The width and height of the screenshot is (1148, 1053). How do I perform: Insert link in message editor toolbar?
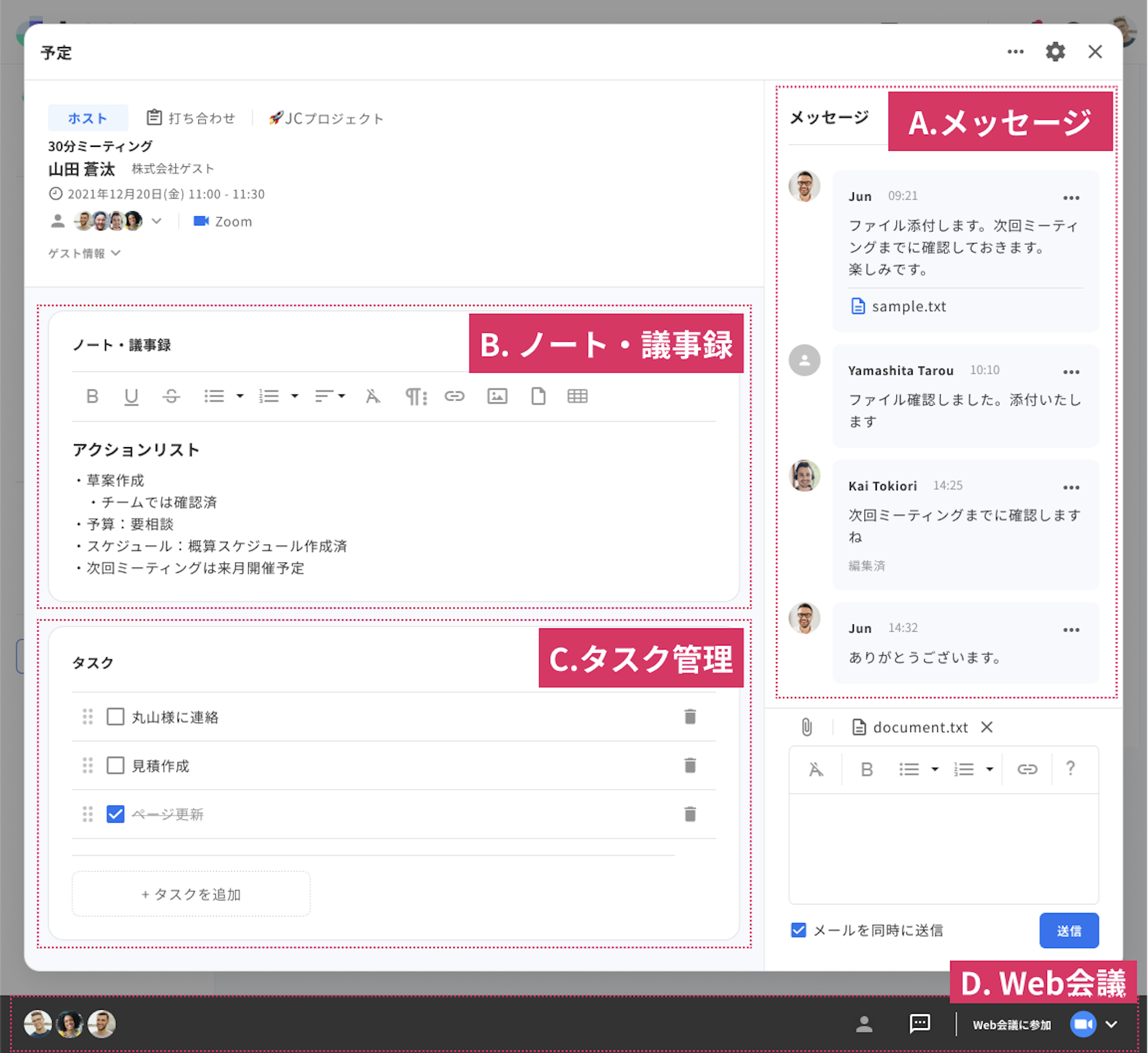click(x=1026, y=769)
